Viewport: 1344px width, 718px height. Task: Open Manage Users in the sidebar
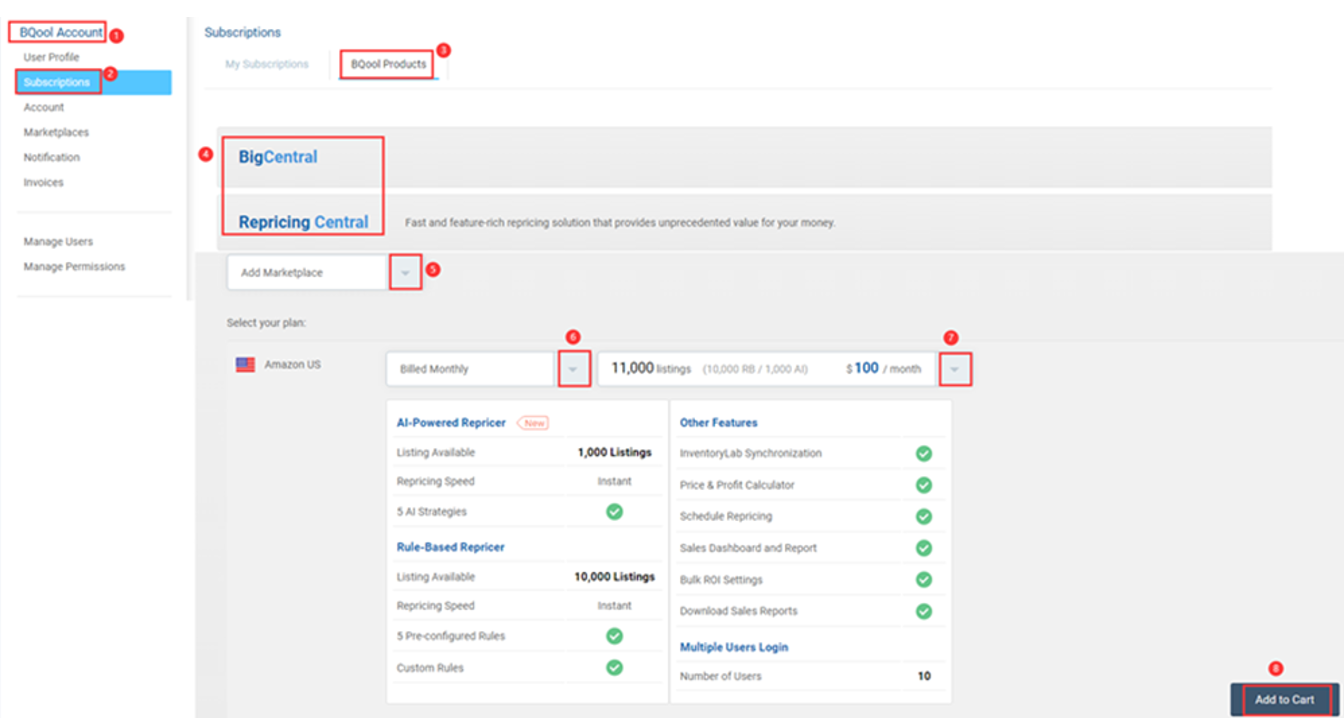[x=58, y=242]
